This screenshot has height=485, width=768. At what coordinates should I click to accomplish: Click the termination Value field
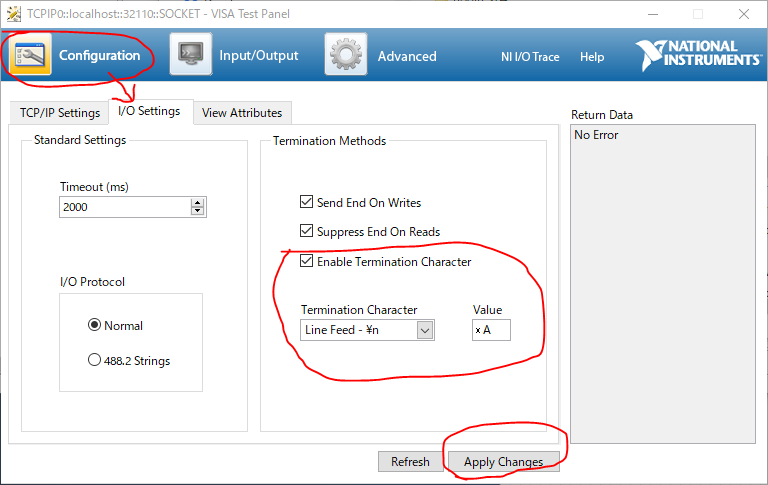[x=491, y=330]
